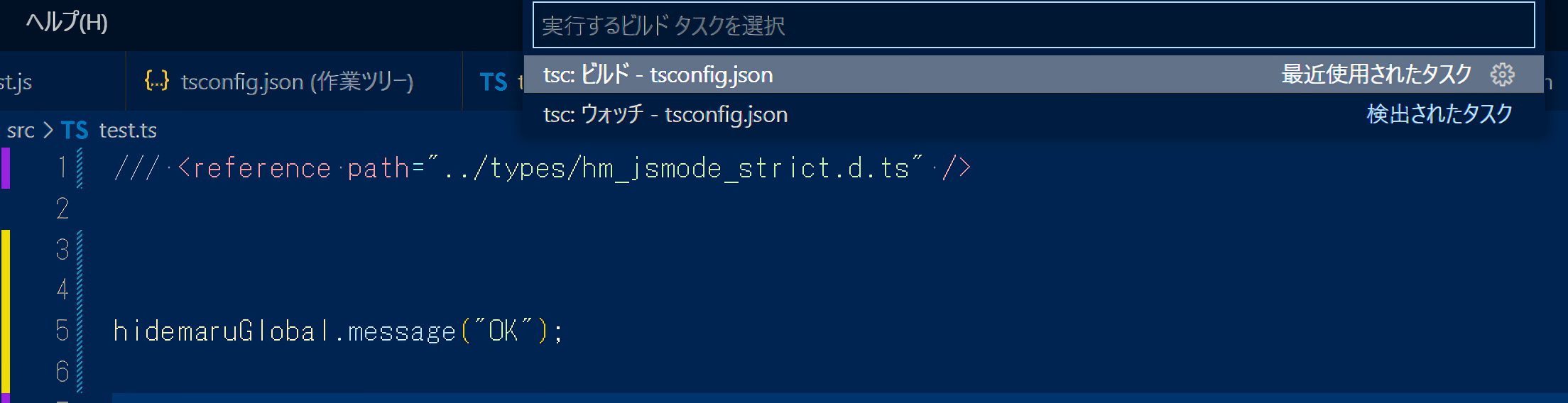Click the yellow change marker beside line 3
1568x403 pixels.
coord(6,250)
